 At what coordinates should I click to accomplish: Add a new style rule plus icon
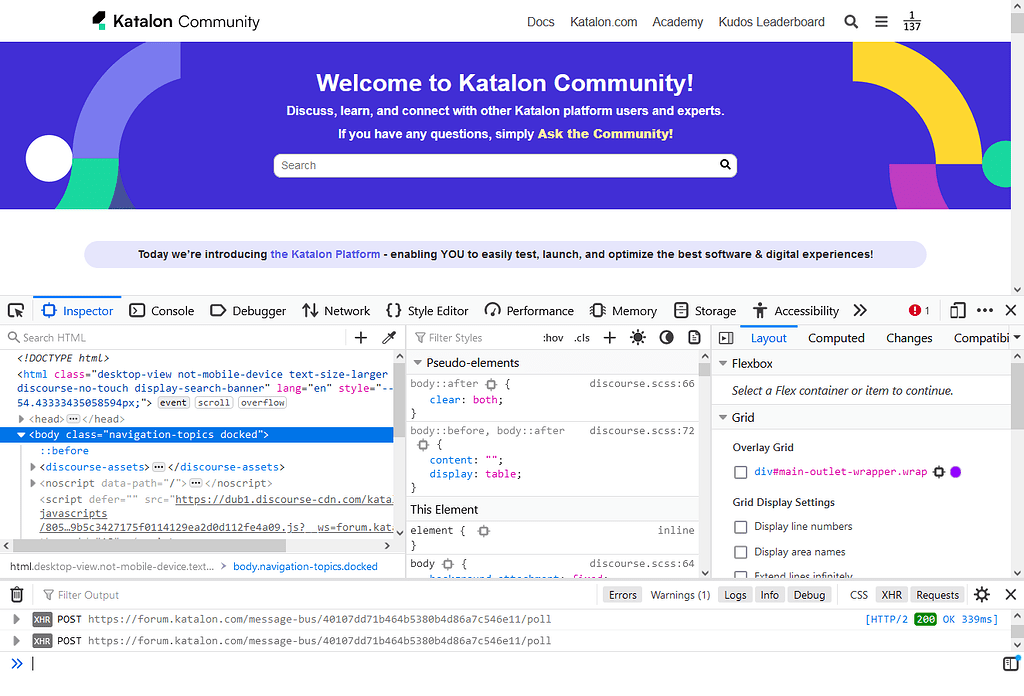point(609,338)
